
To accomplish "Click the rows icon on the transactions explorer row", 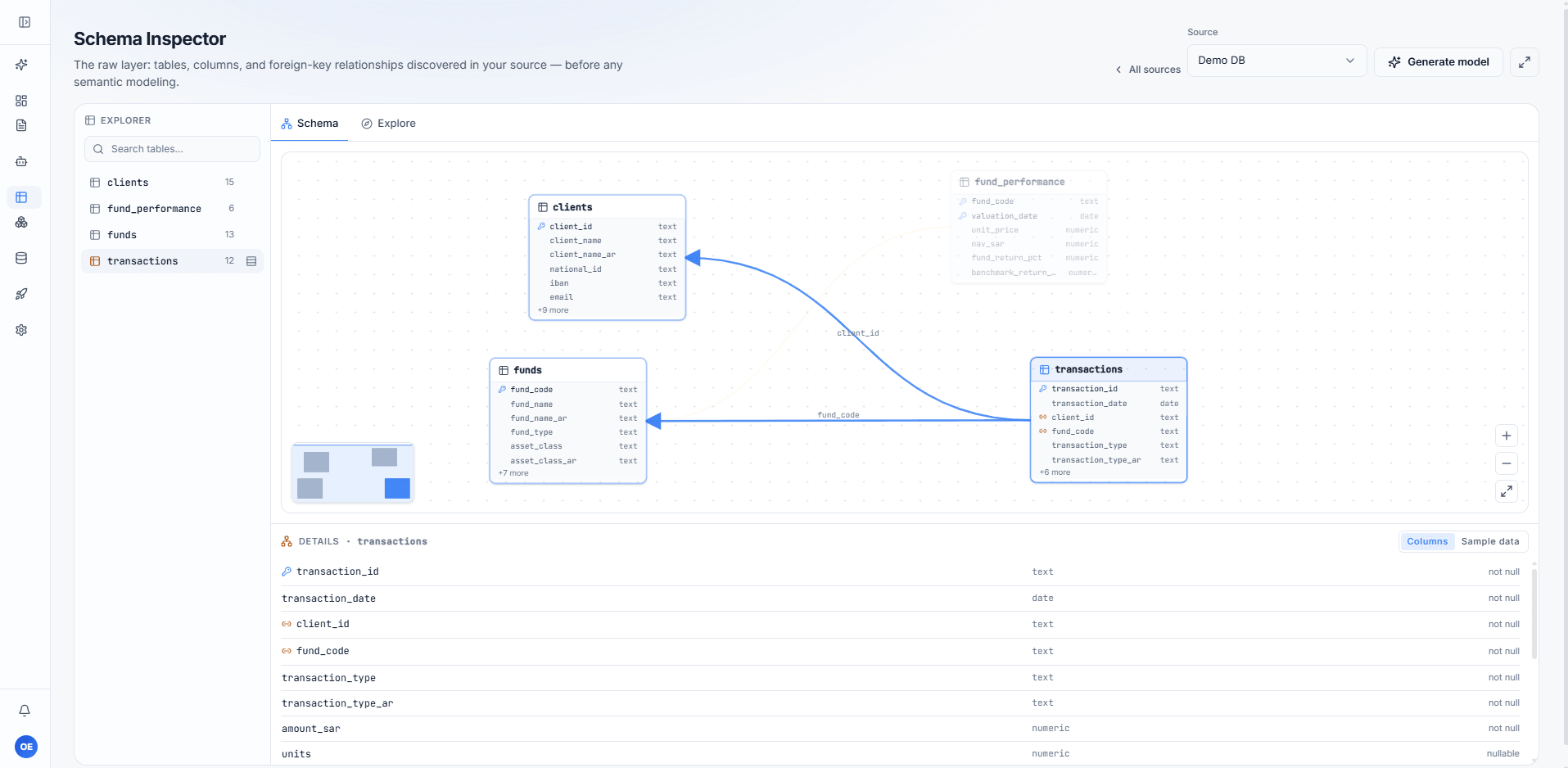I will [x=251, y=261].
